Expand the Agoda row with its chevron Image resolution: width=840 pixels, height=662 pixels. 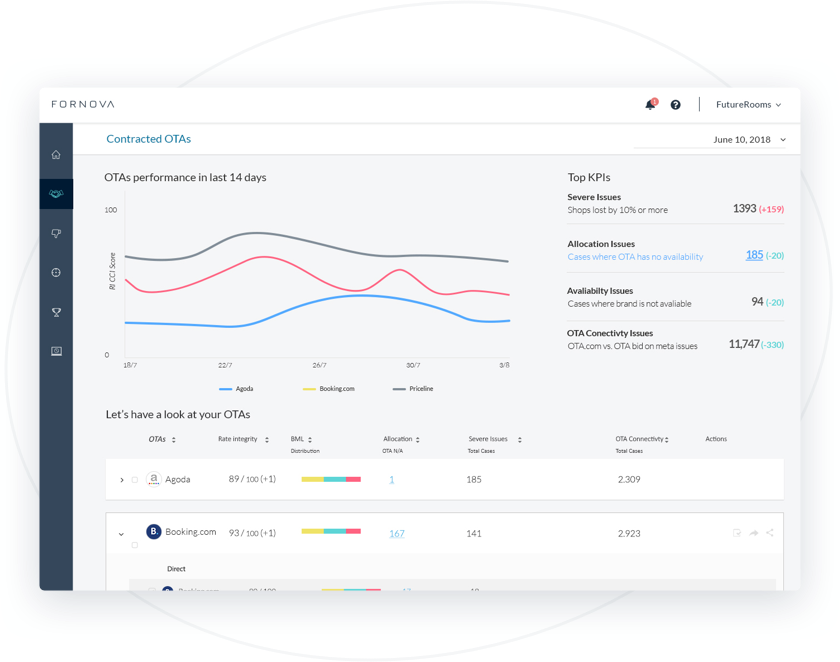(x=122, y=479)
